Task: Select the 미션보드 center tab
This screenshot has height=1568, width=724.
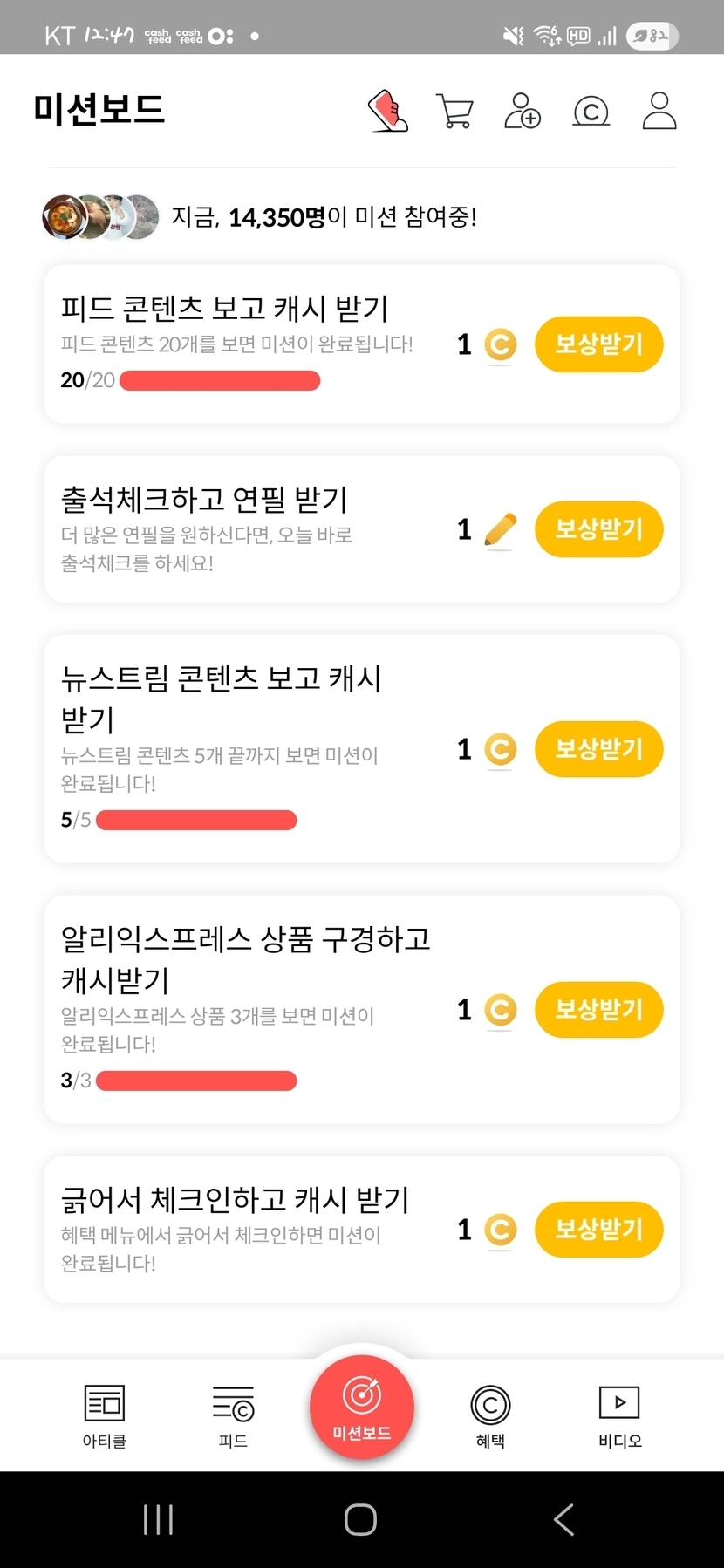Action: click(362, 1407)
